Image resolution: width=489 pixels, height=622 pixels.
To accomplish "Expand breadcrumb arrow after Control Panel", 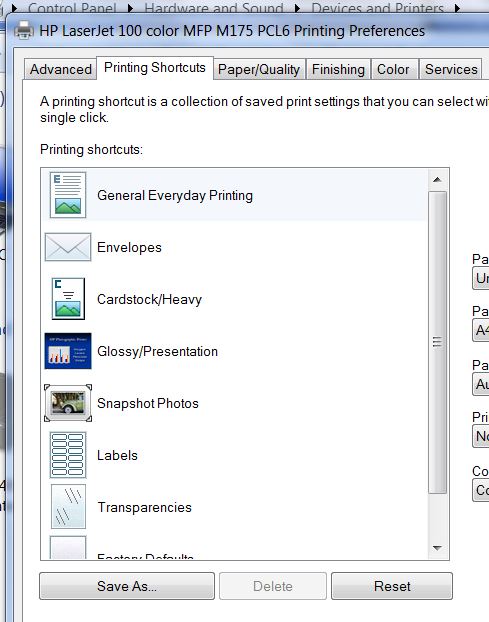I will [130, 8].
